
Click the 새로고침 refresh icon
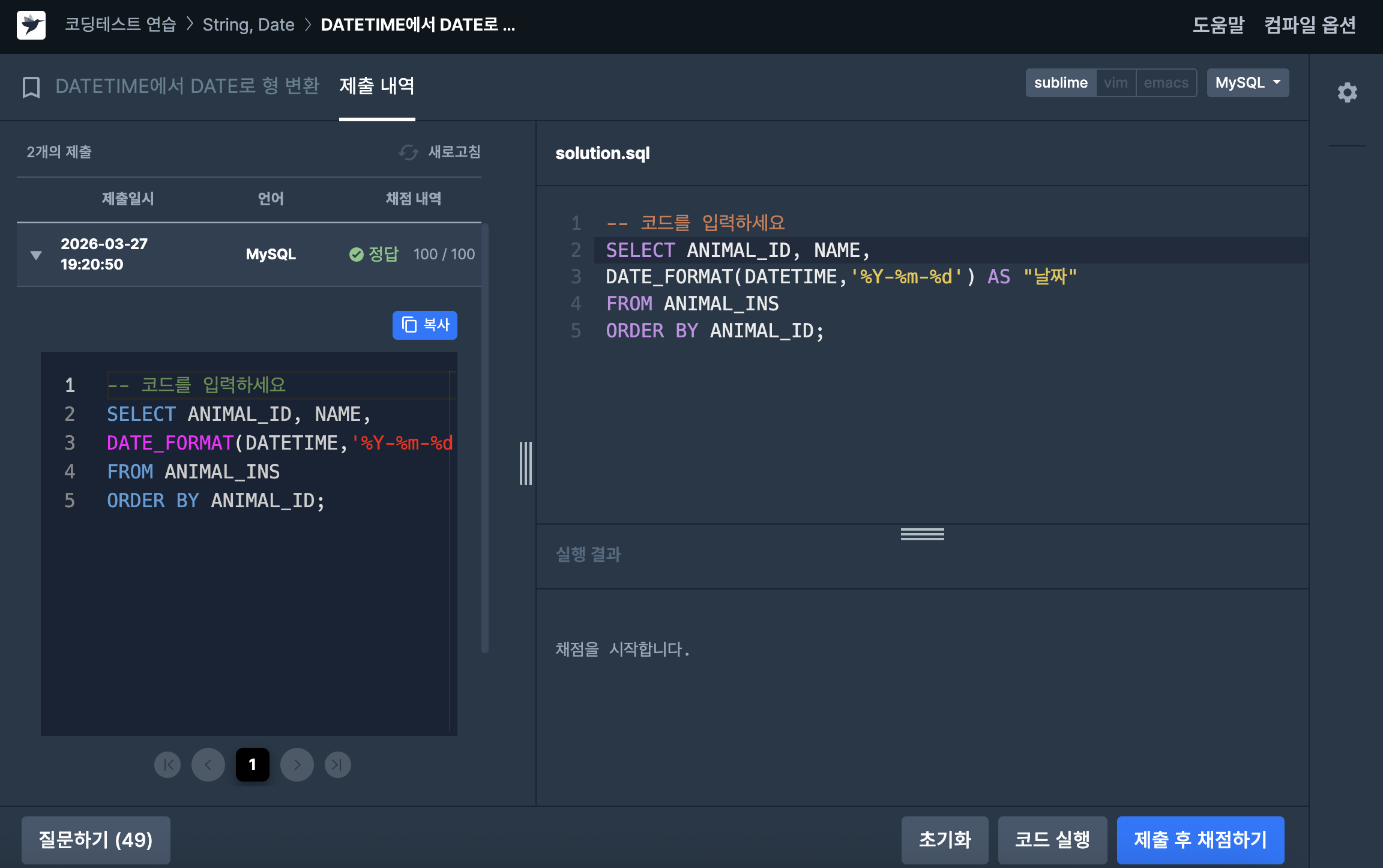click(x=409, y=152)
